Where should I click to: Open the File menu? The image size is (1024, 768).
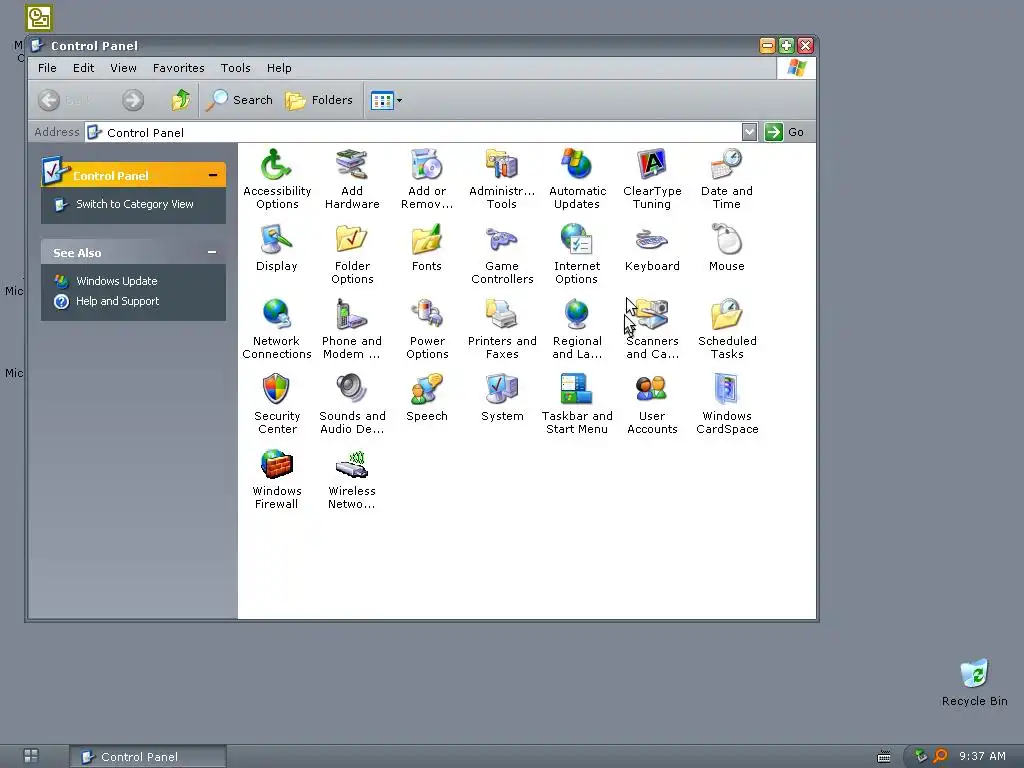tap(47, 68)
